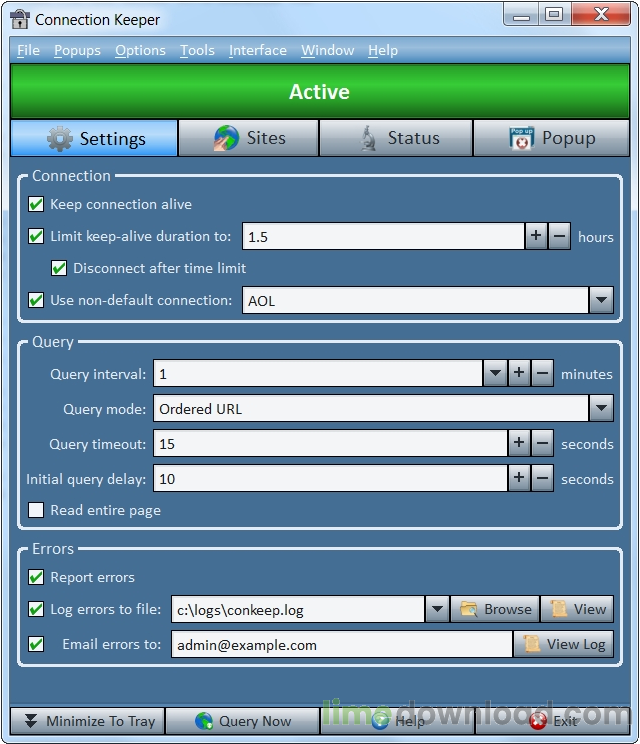This screenshot has height=744, width=640.
Task: Click the View button beside Browse
Action: click(x=577, y=609)
